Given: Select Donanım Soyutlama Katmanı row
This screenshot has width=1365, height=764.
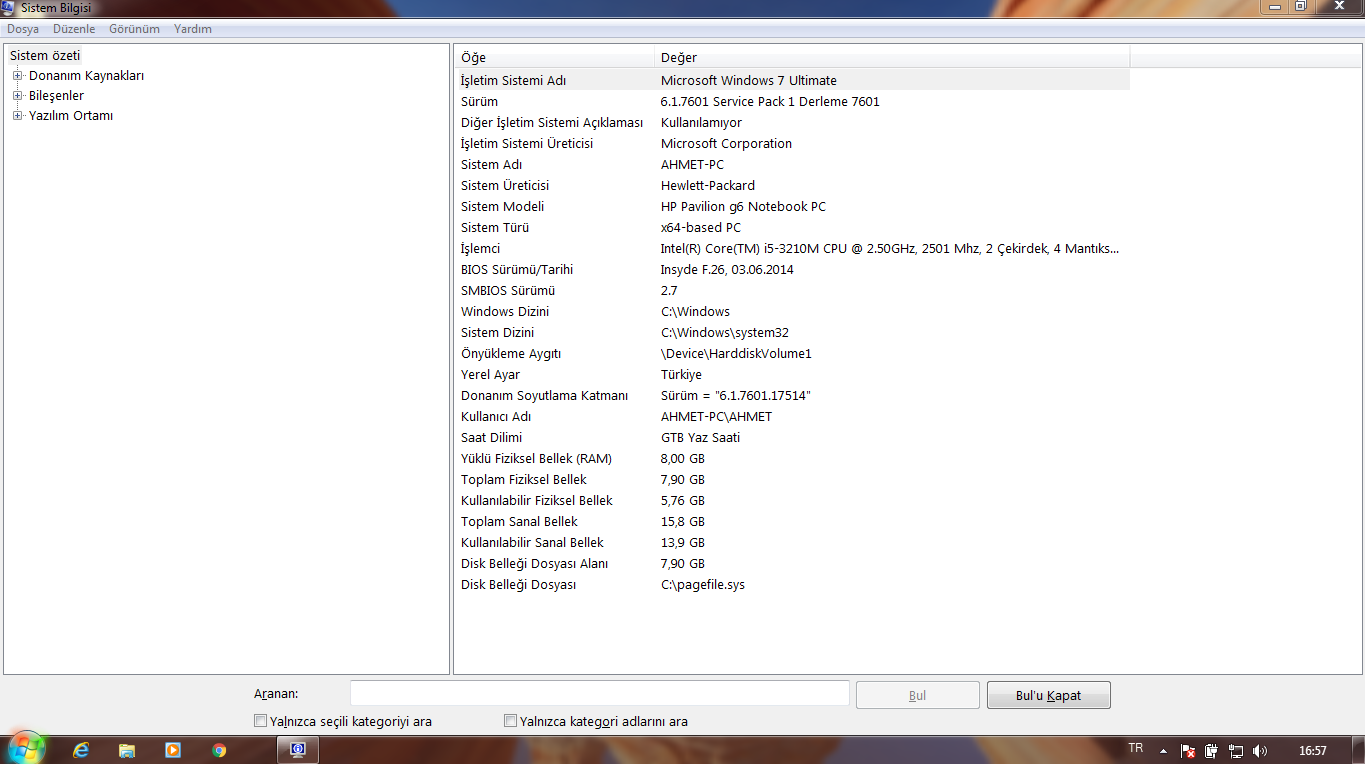Looking at the screenshot, I should (792, 396).
